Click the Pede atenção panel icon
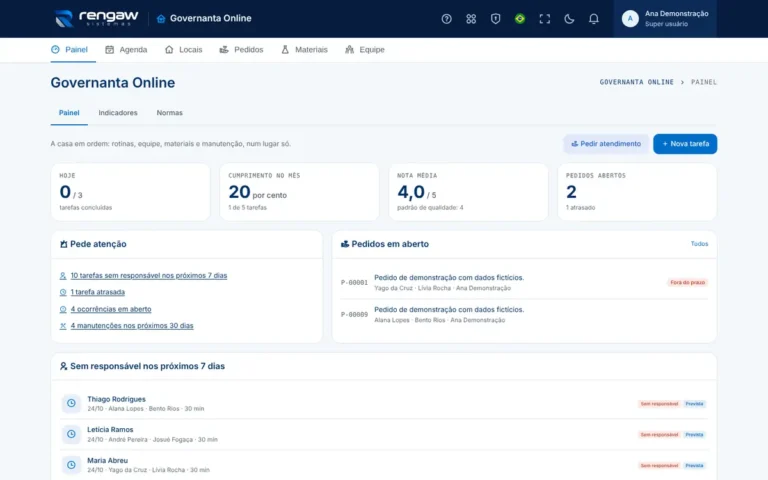 pyautogui.click(x=63, y=244)
